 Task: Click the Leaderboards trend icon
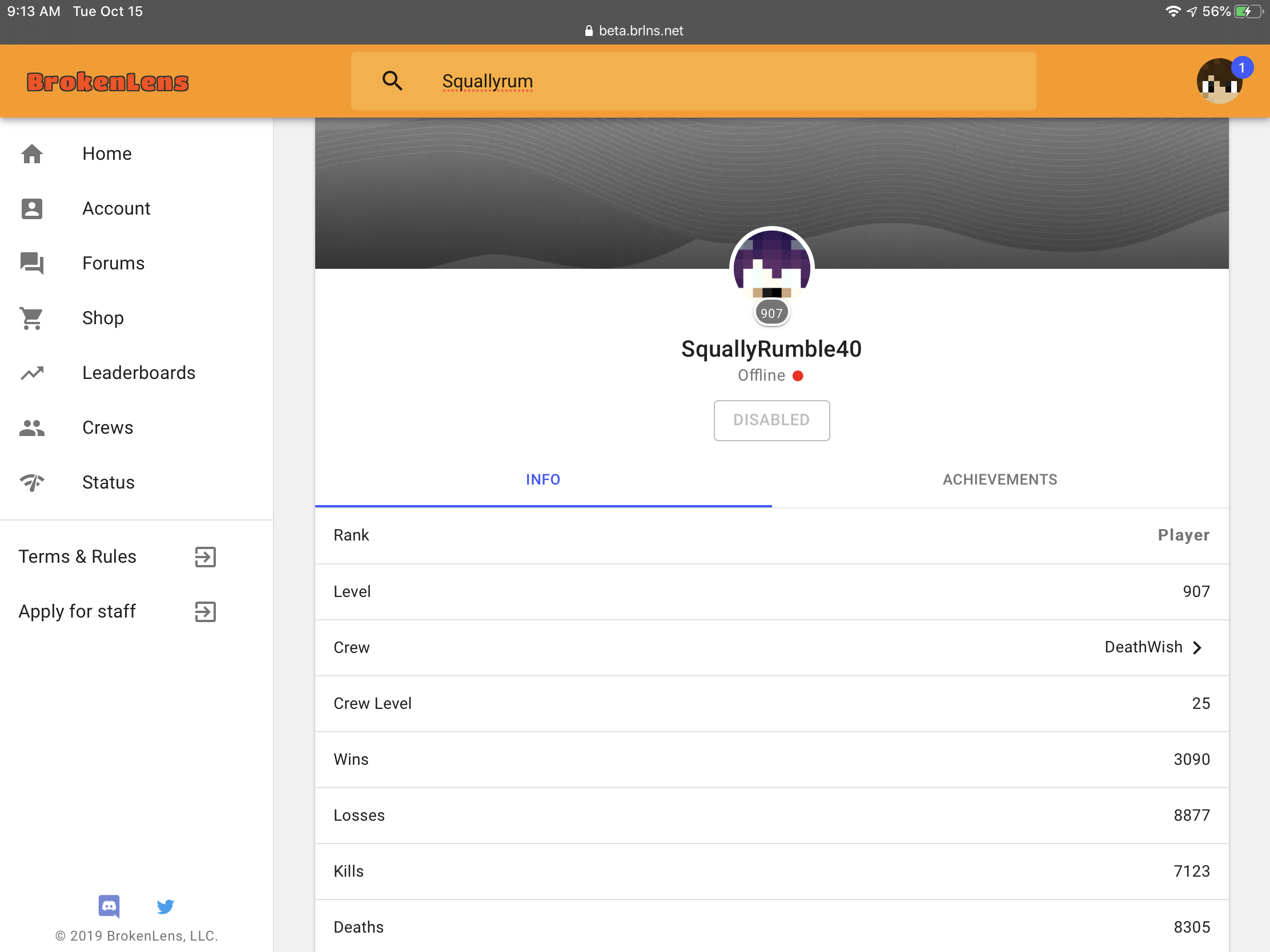point(32,373)
